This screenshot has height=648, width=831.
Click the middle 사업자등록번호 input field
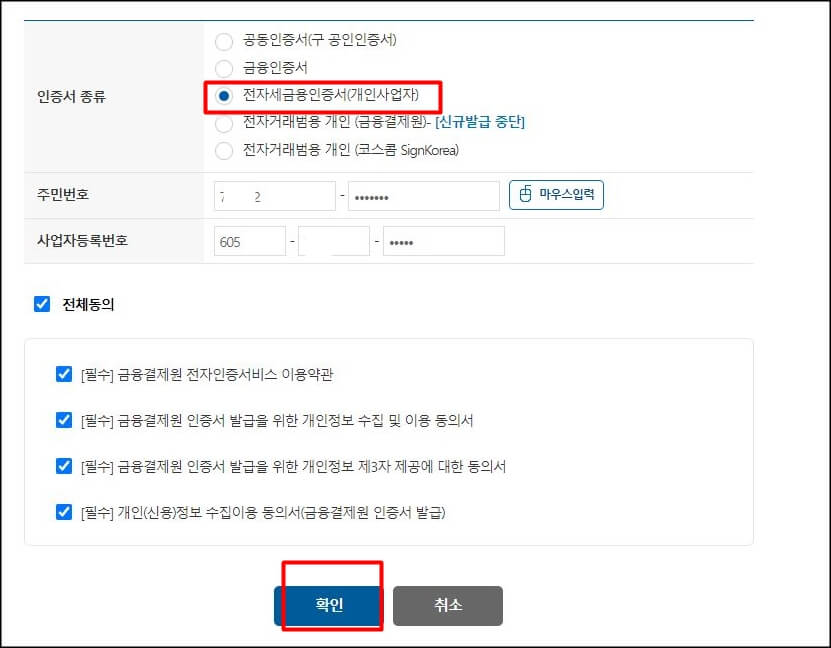[x=334, y=240]
